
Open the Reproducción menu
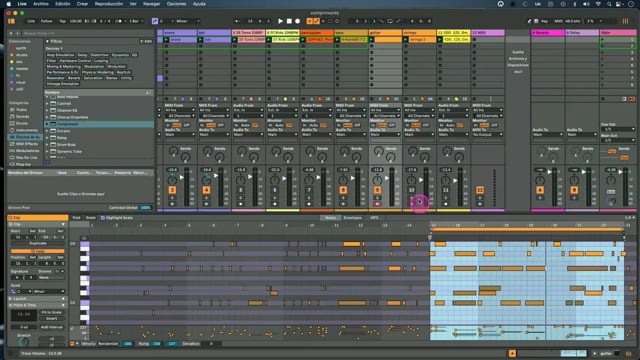[x=109, y=4]
